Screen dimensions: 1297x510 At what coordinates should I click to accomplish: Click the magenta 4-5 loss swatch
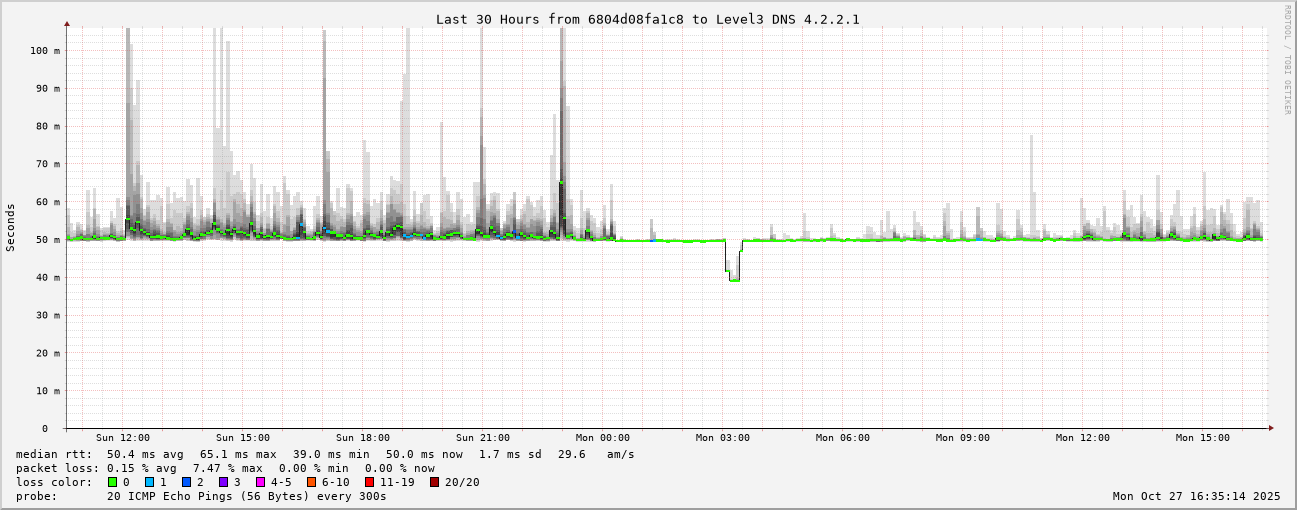pos(260,482)
